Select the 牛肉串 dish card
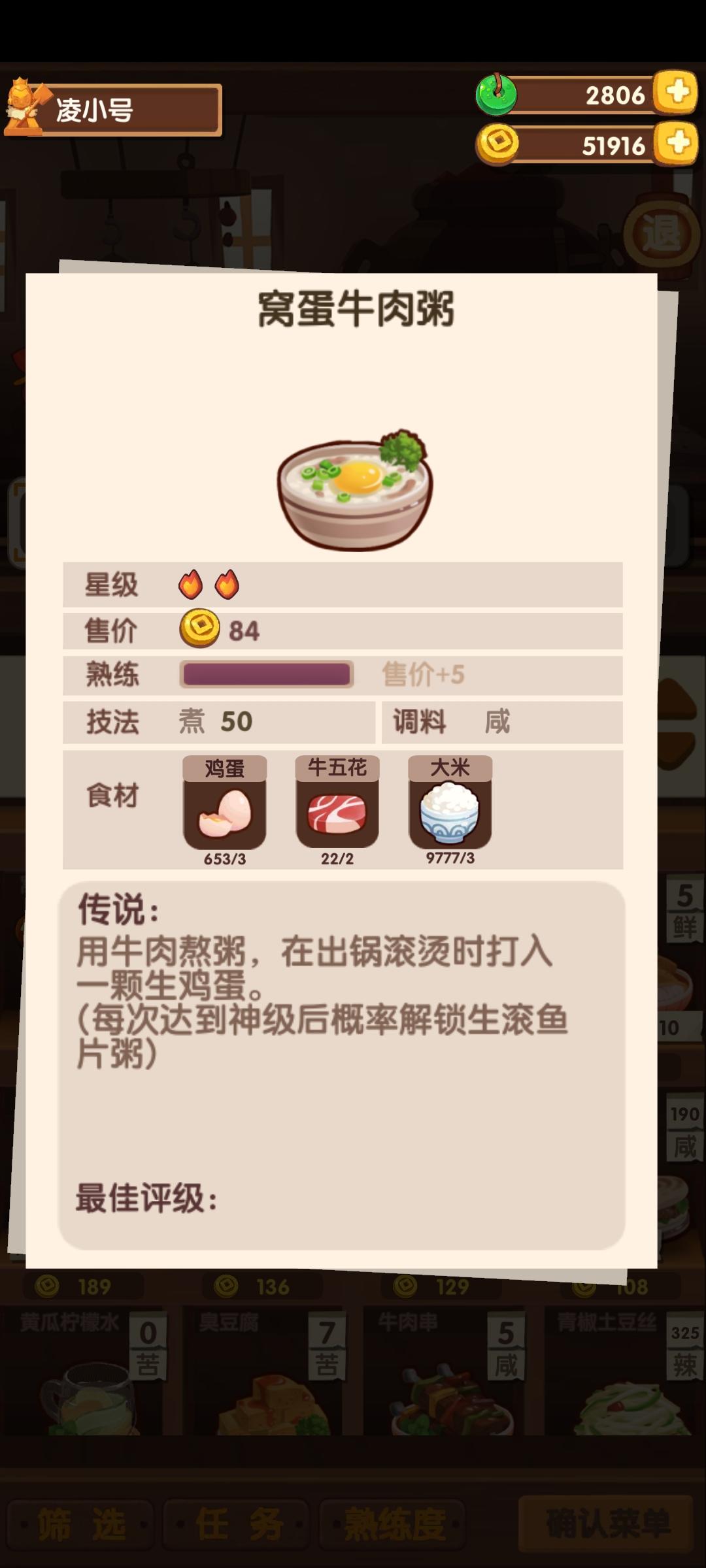 [x=446, y=1369]
